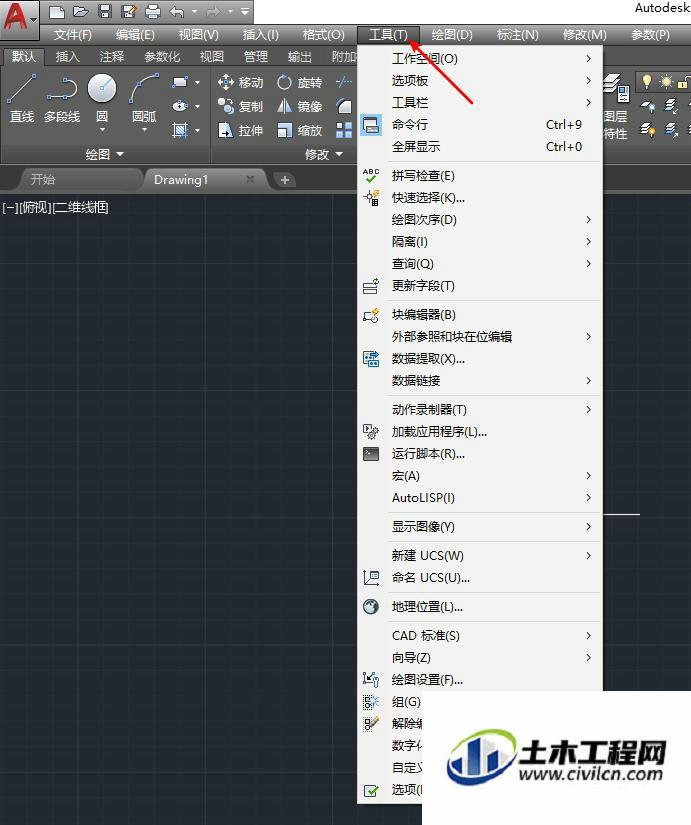The height and width of the screenshot is (825, 691).
Task: Open the quick access toolbar customize dropdown
Action: coord(245,11)
